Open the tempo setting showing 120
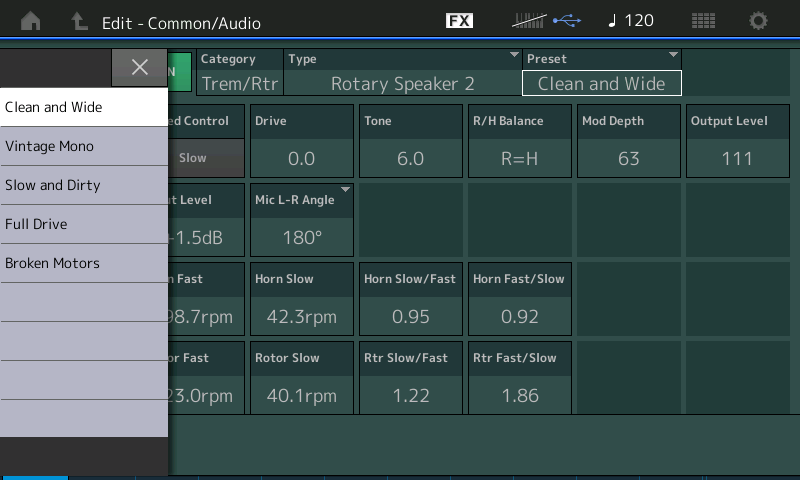Image resolution: width=800 pixels, height=480 pixels. tap(631, 21)
